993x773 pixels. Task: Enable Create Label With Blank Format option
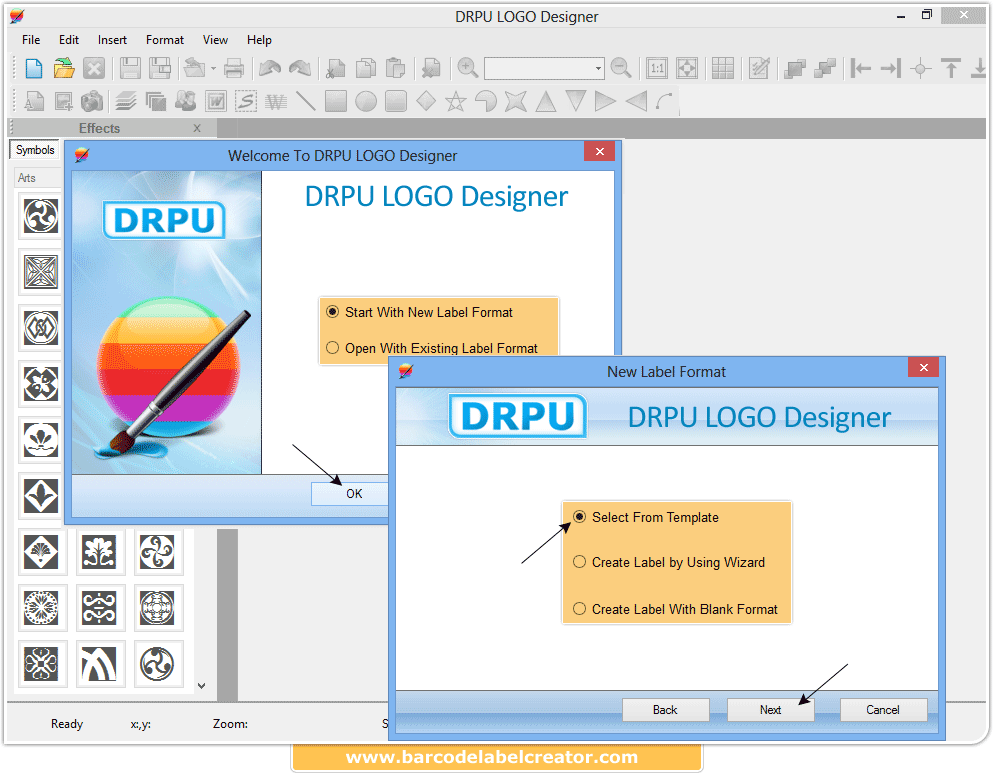pyautogui.click(x=579, y=609)
